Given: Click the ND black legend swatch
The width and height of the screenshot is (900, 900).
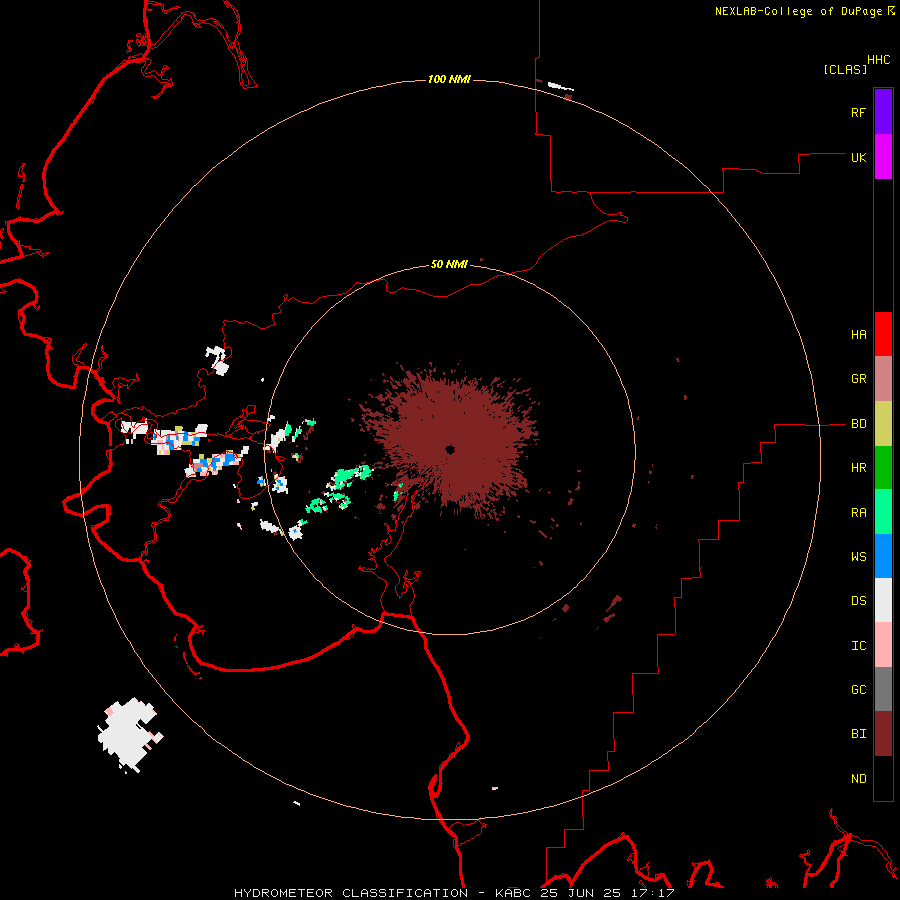Looking at the screenshot, I should pyautogui.click(x=883, y=778).
